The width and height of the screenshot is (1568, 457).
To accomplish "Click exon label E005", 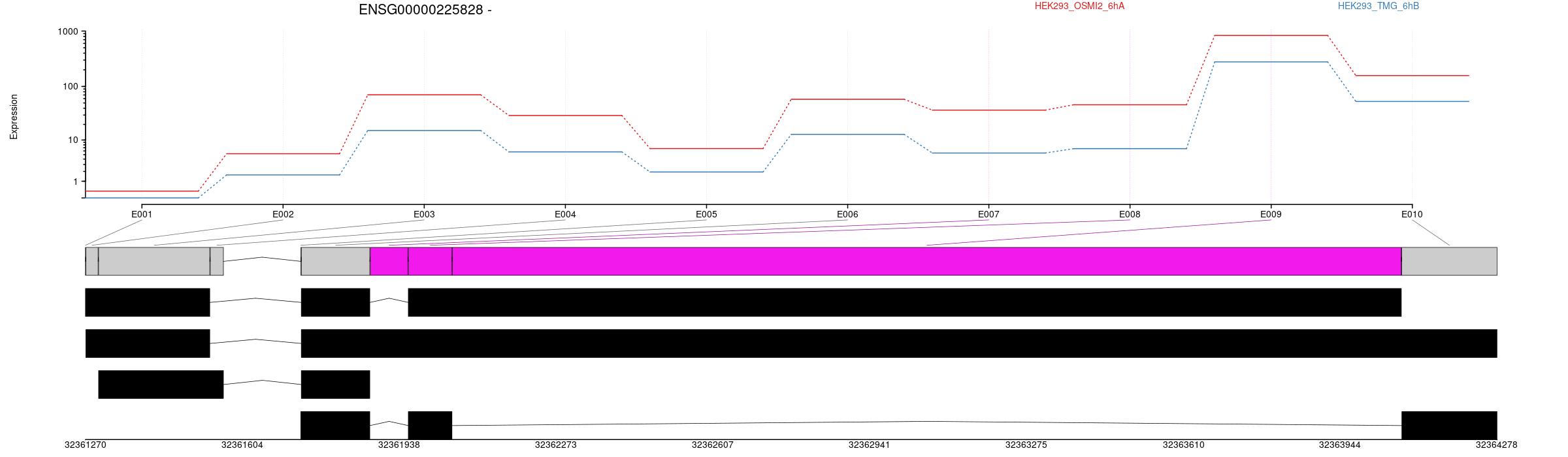I will tap(706, 214).
